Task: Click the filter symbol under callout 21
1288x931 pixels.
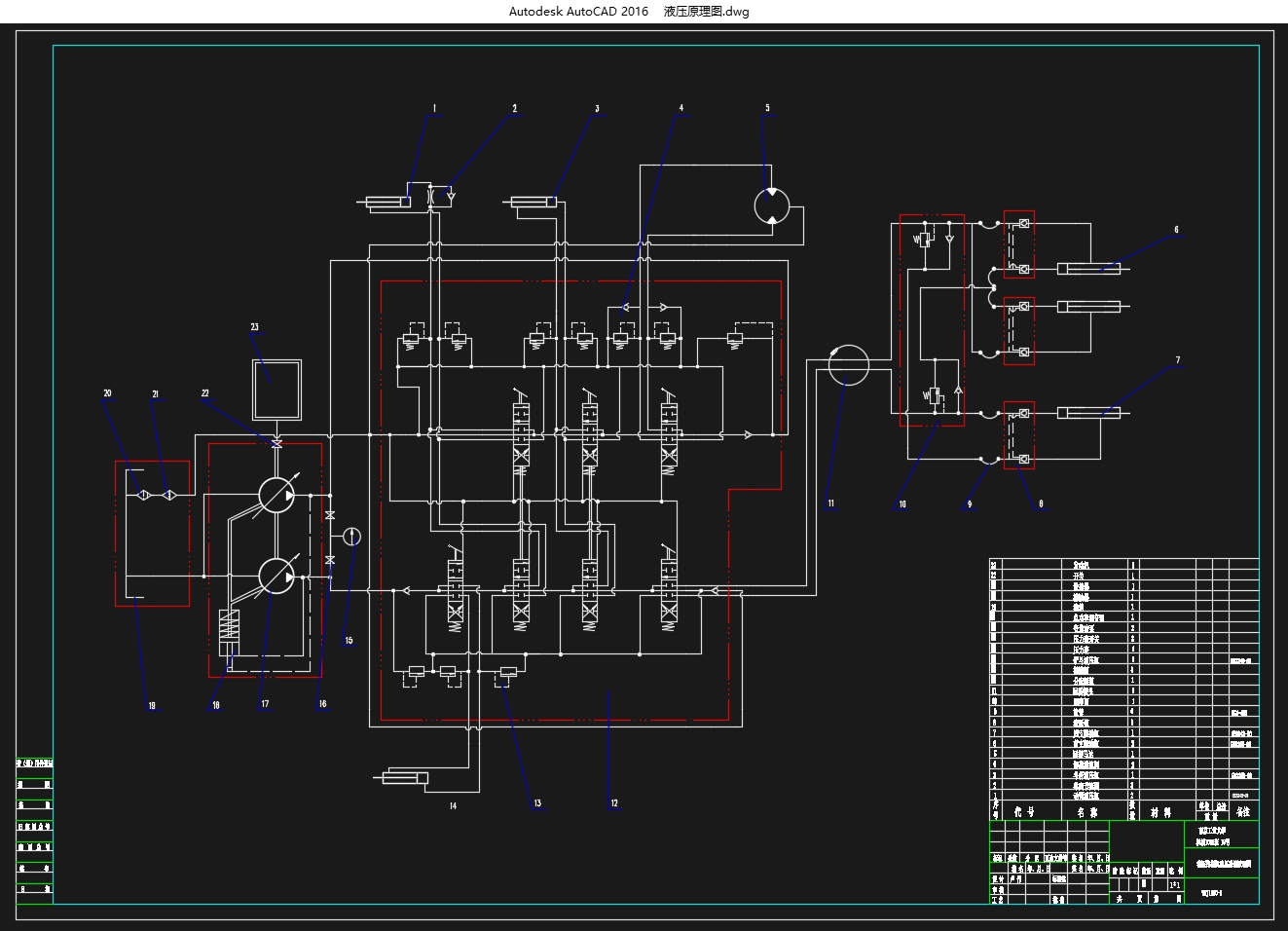Action: click(x=168, y=496)
